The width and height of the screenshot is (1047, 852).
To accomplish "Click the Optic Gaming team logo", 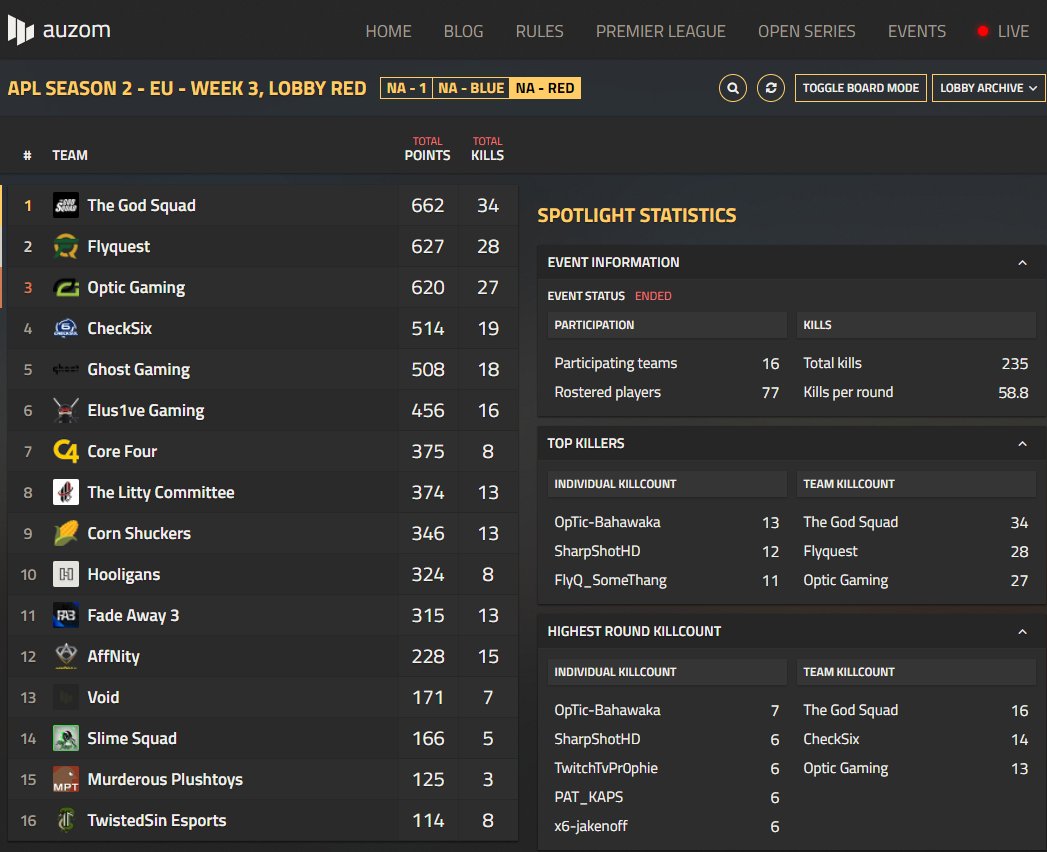I will [x=65, y=288].
